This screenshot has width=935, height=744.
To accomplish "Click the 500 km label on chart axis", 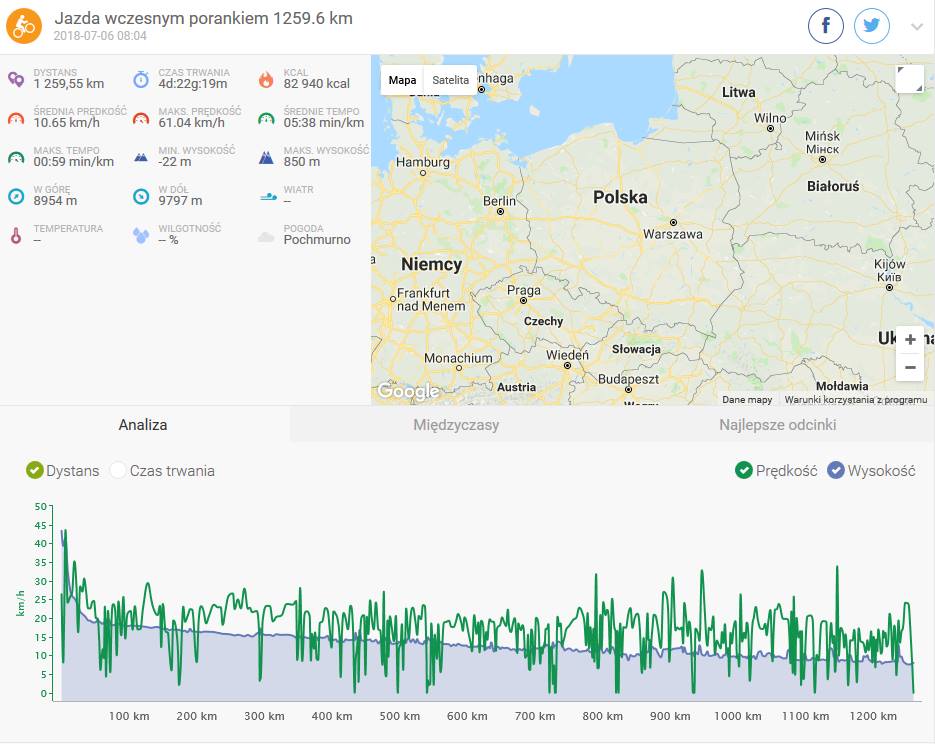I will (400, 716).
